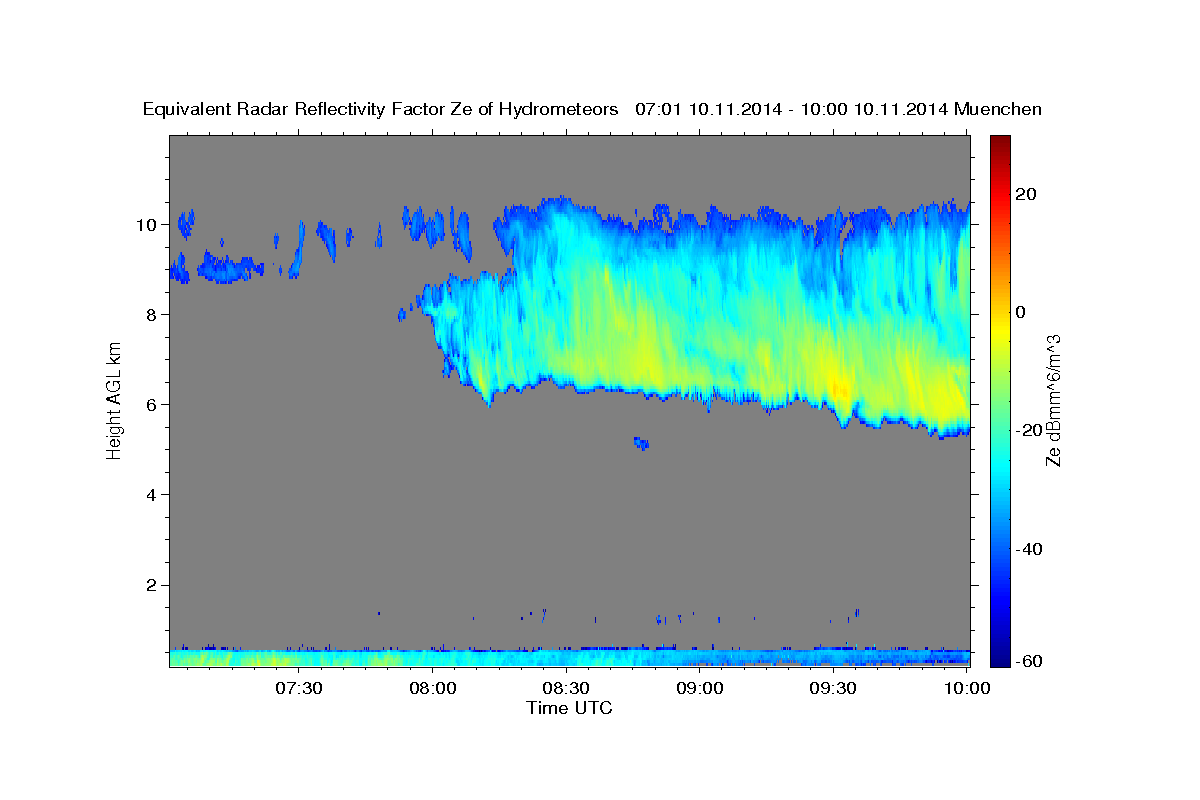Click the colorbar value label '-60'
The width and height of the screenshot is (1200, 800).
[1030, 661]
